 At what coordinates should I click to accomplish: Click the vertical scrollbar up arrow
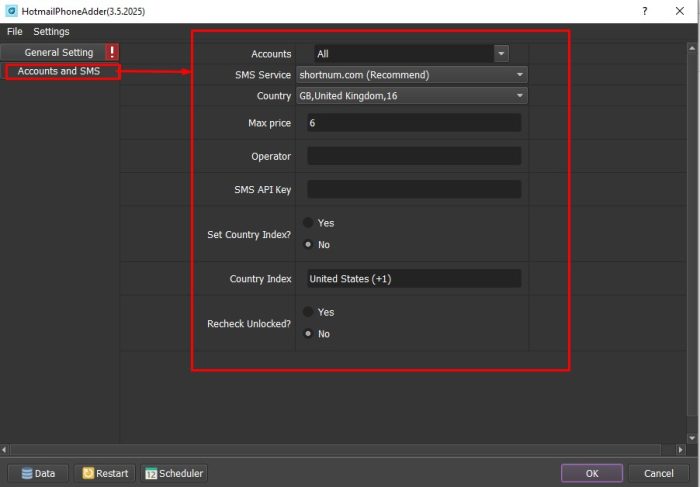[x=692, y=48]
